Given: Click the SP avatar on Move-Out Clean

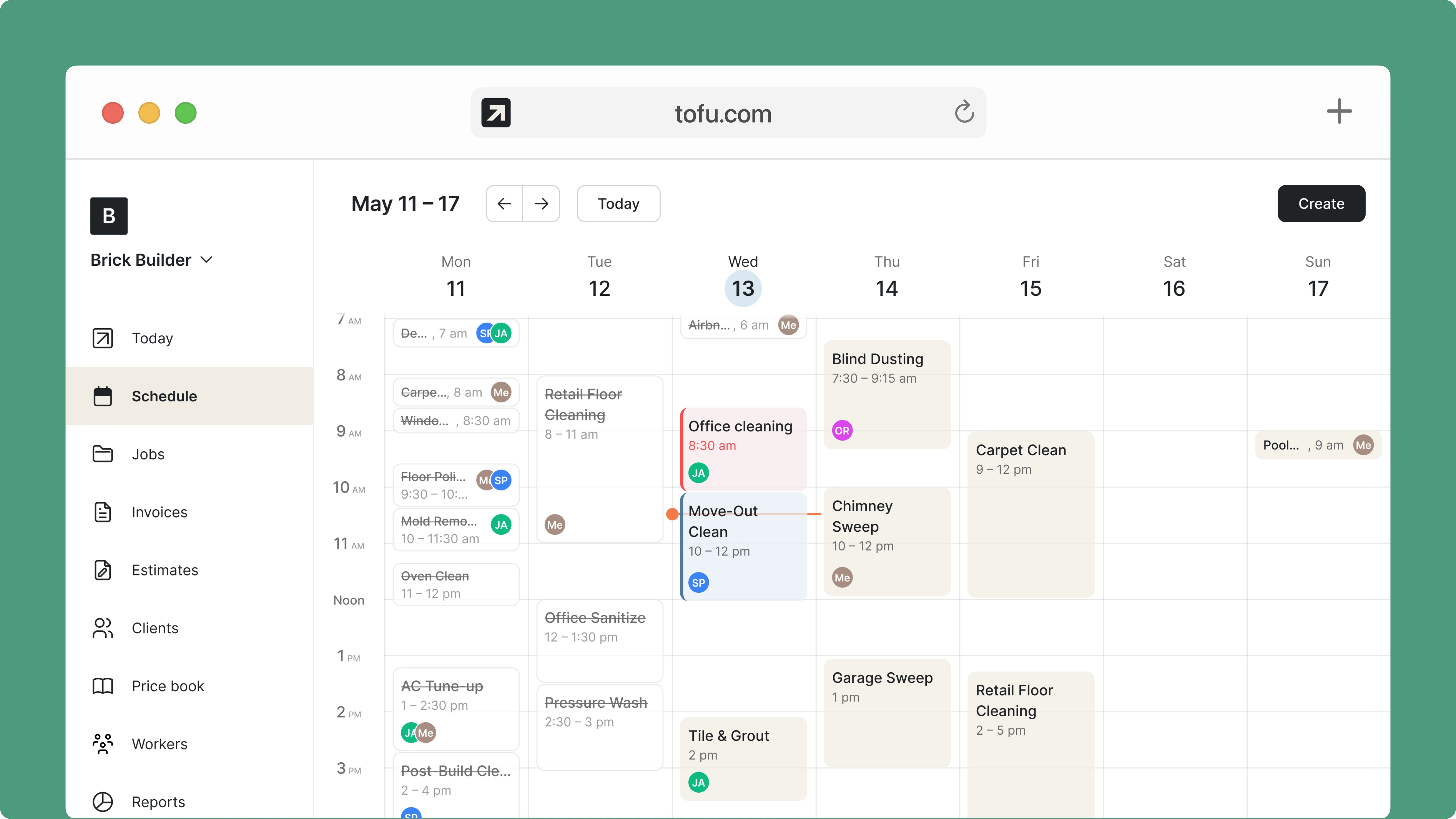Looking at the screenshot, I should [x=699, y=583].
